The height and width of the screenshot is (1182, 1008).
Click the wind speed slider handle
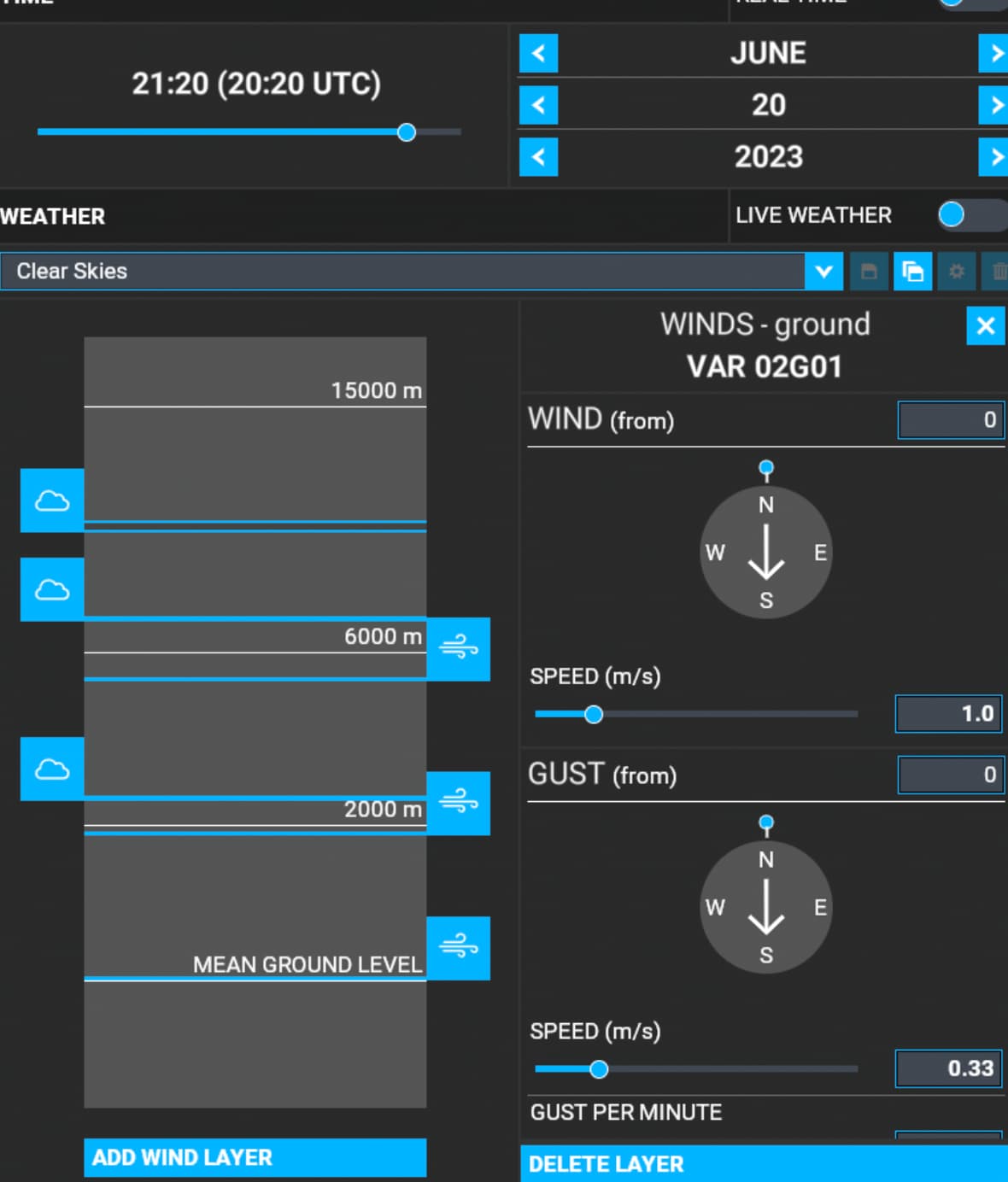point(594,714)
